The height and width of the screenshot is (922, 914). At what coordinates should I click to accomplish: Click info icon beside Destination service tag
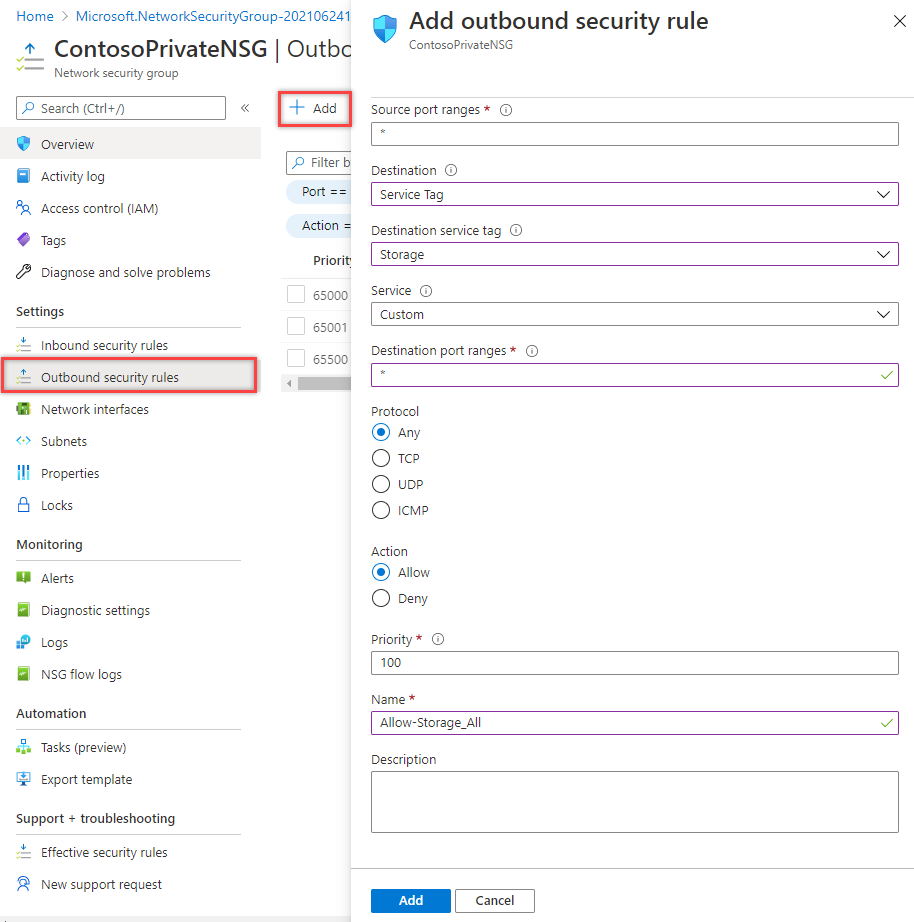point(516,230)
